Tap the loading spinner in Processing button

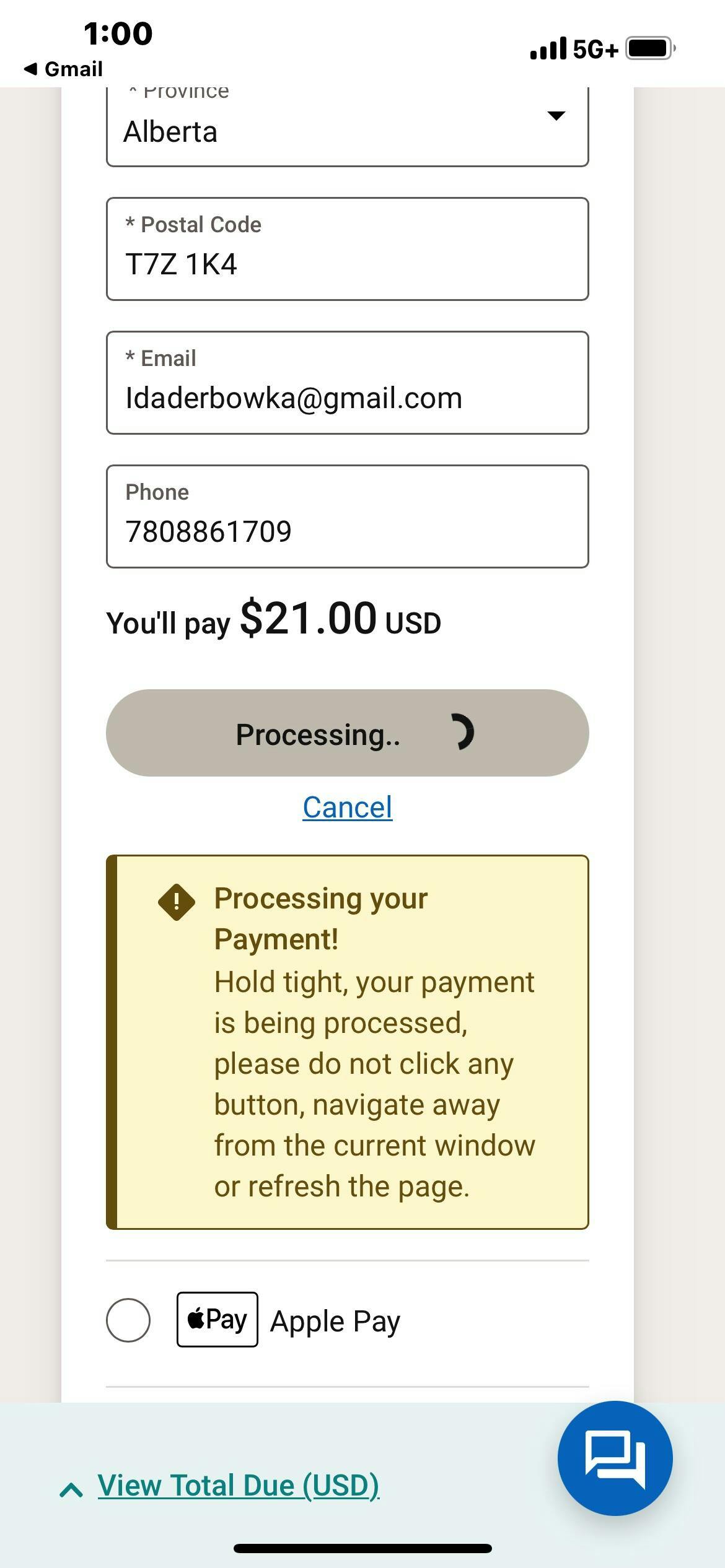point(462,733)
